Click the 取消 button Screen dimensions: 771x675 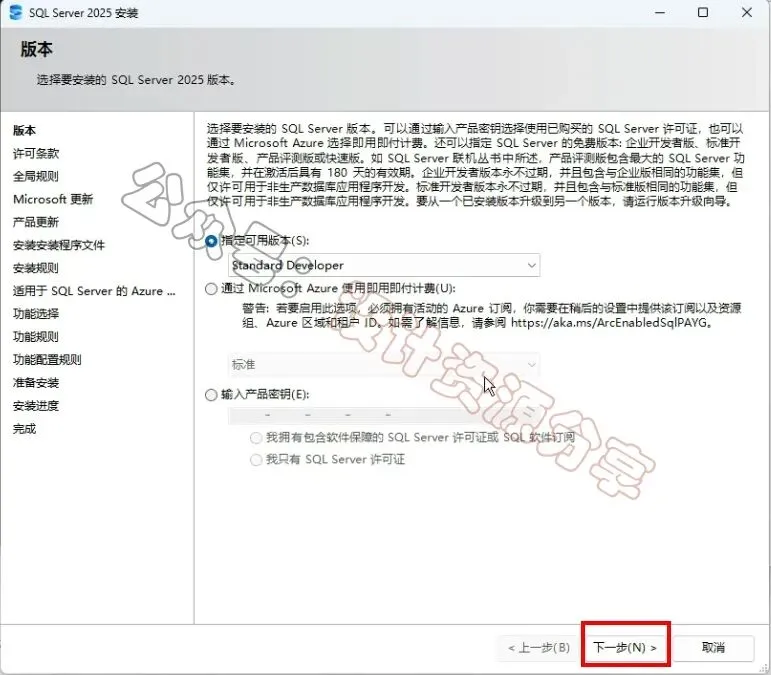713,647
